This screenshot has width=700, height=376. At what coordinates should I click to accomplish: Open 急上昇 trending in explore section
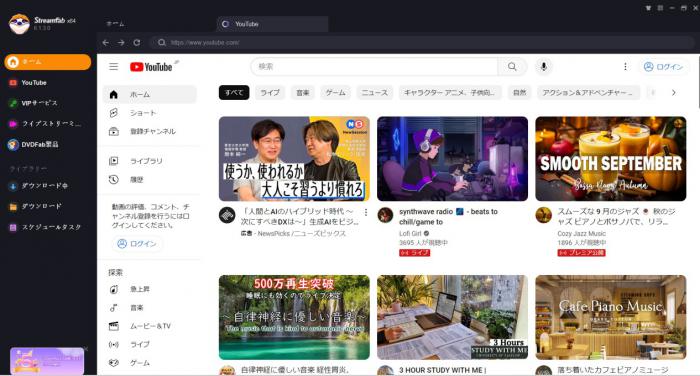coord(150,289)
